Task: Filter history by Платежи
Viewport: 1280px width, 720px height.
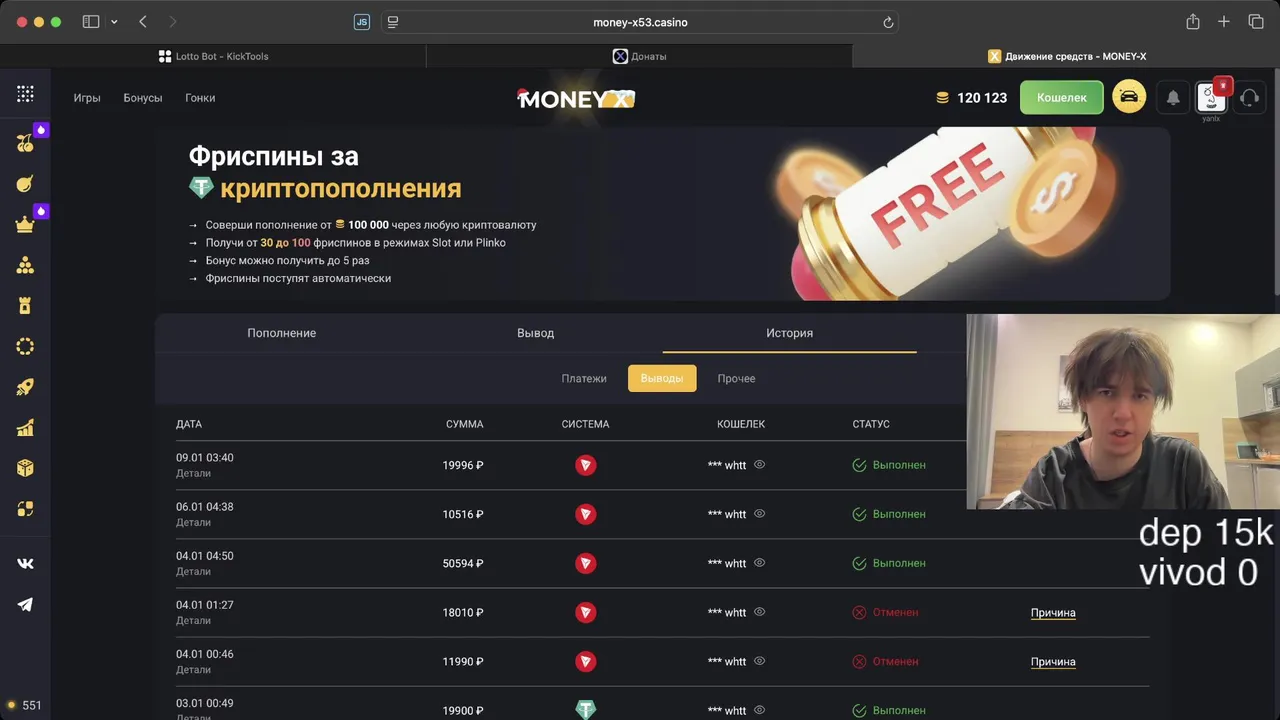Action: pos(584,378)
